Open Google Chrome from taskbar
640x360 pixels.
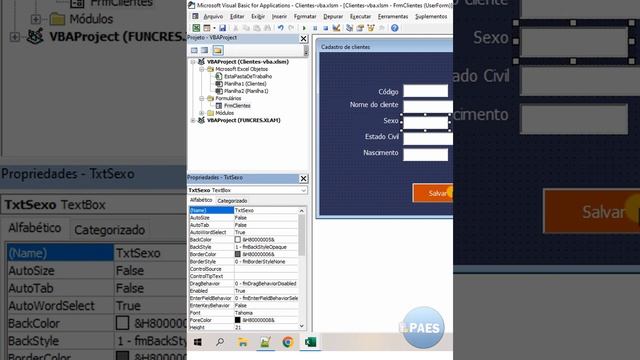coord(288,342)
